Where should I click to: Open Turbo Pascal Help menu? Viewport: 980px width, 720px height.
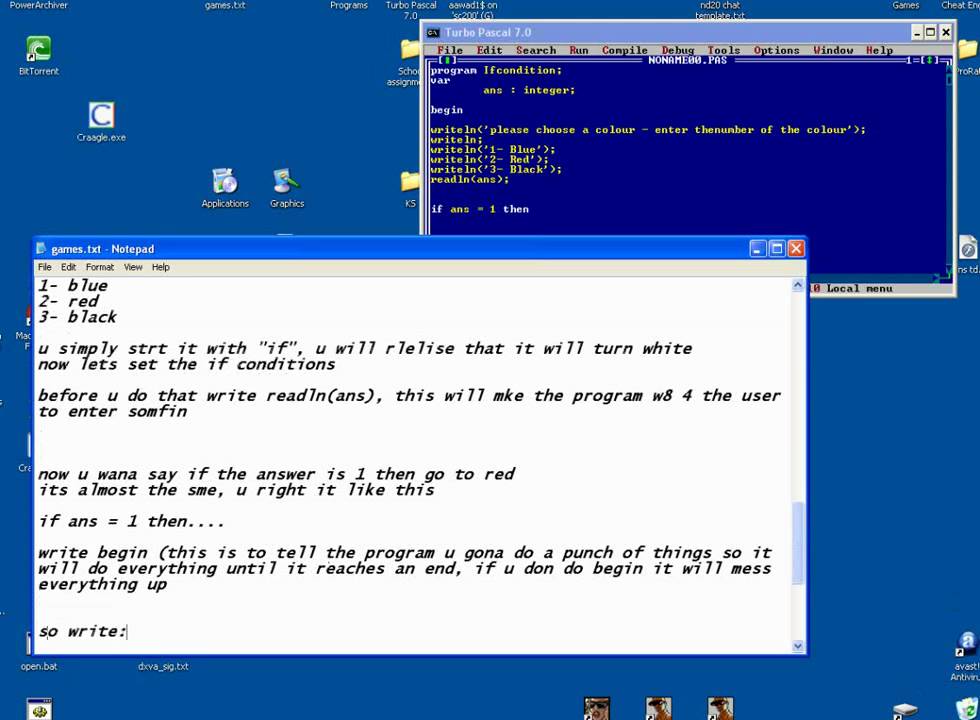click(x=879, y=50)
